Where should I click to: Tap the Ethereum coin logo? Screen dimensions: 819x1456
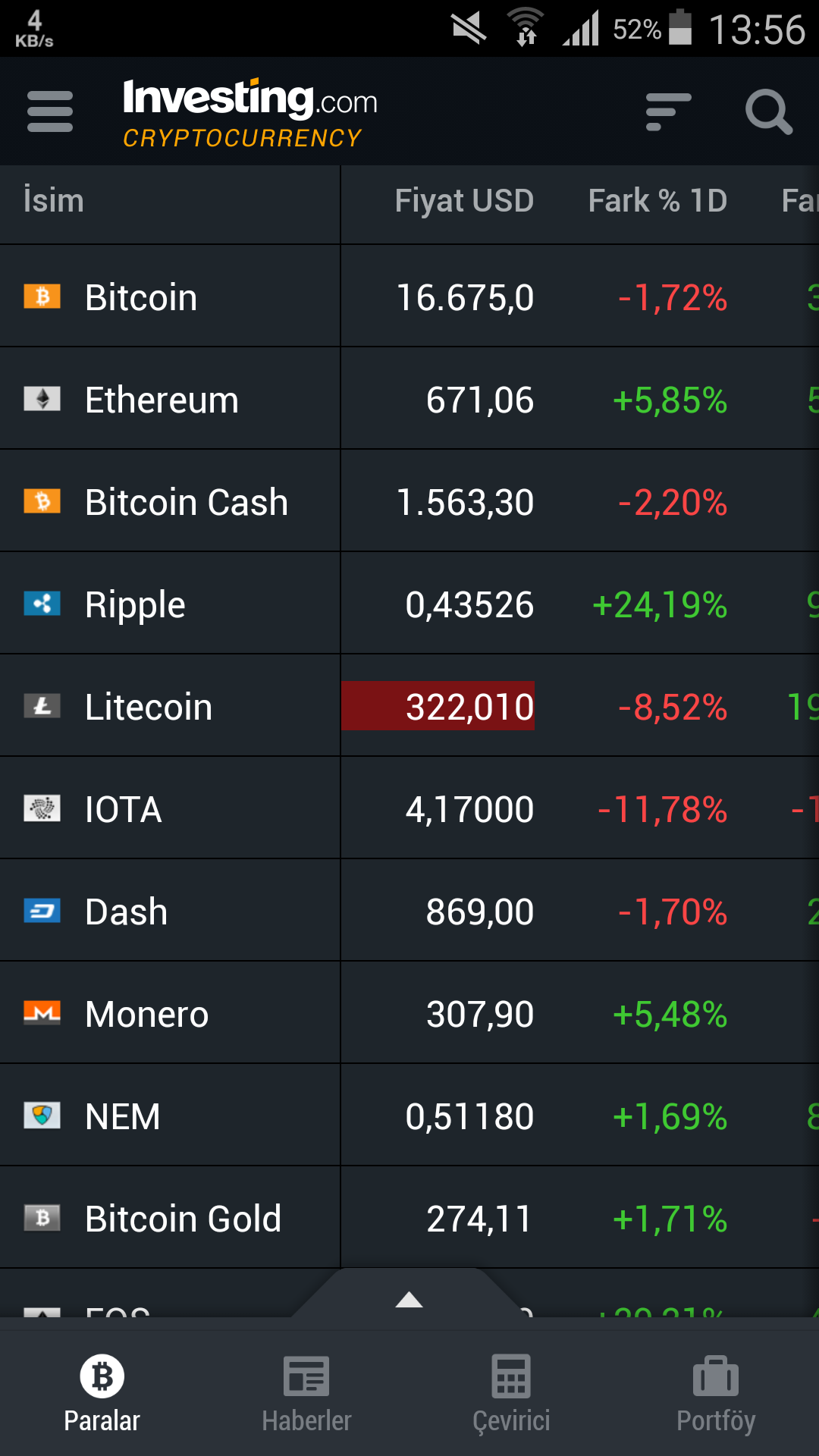[42, 399]
